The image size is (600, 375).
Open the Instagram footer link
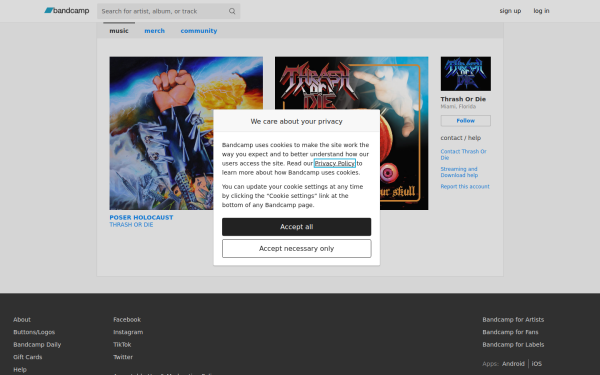[128, 332]
